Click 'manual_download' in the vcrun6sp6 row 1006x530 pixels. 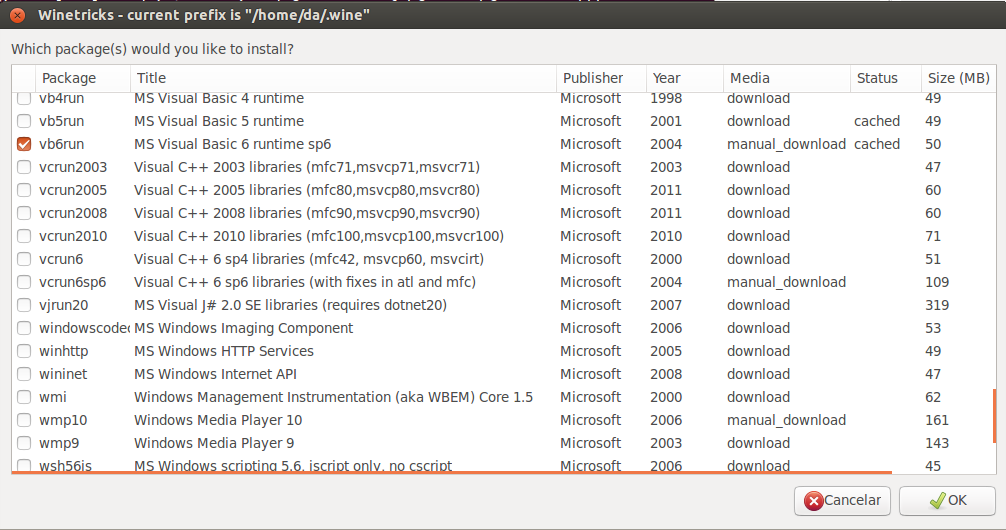coord(787,282)
